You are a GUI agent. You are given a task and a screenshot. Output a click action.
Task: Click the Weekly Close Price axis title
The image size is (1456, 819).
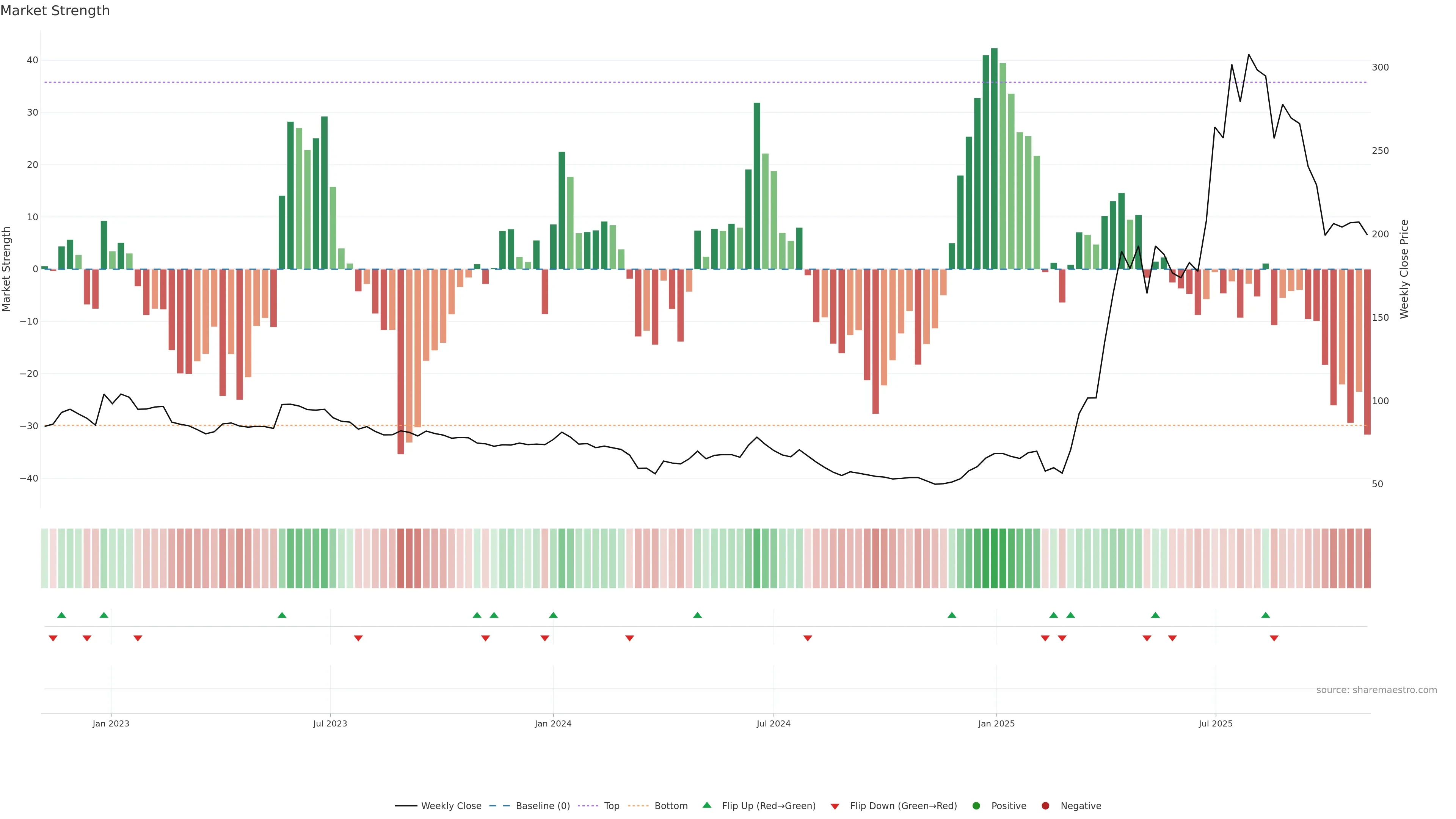point(1404,269)
